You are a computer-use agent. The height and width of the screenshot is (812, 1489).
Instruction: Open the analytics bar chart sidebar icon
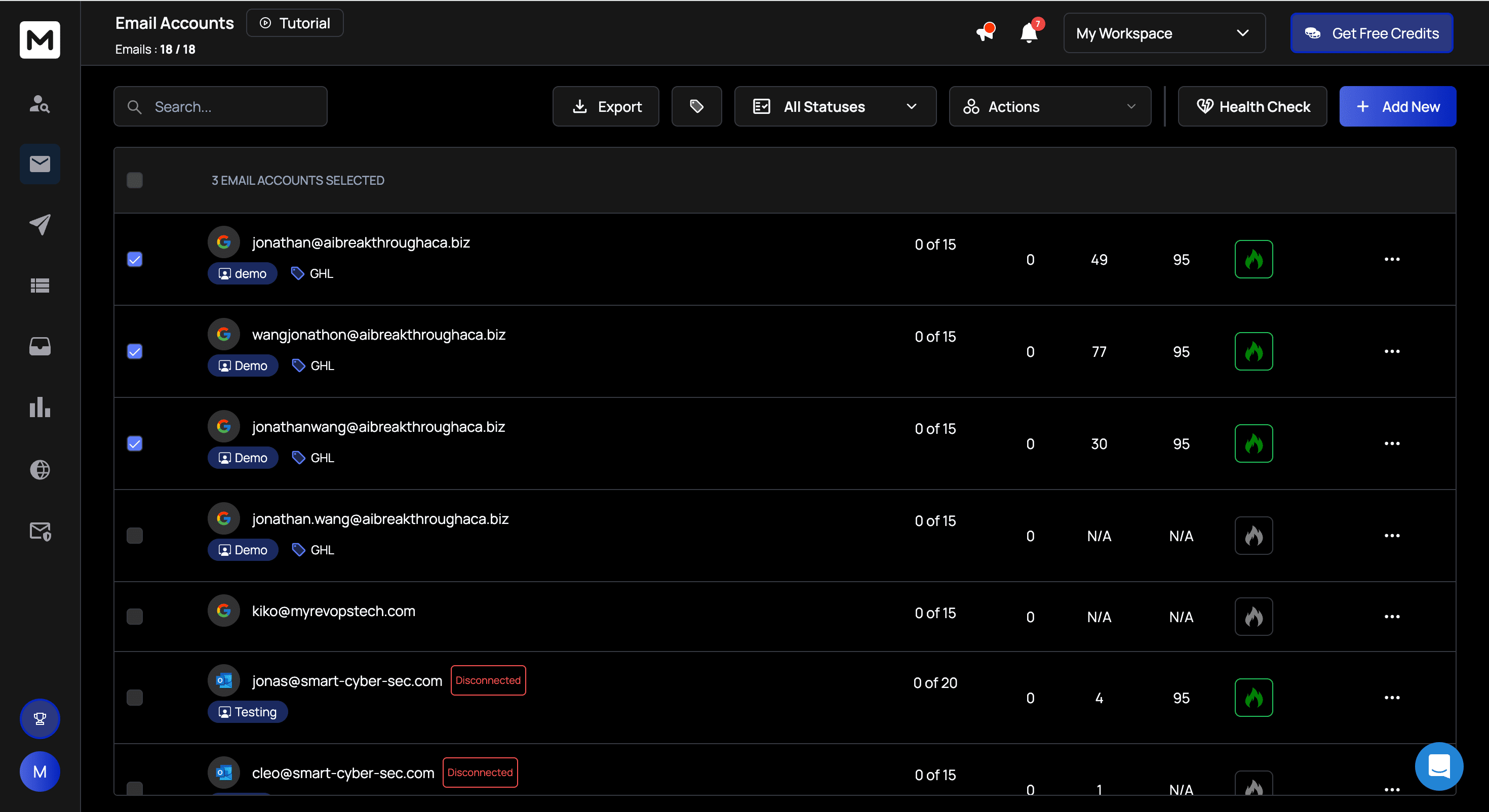click(x=40, y=407)
